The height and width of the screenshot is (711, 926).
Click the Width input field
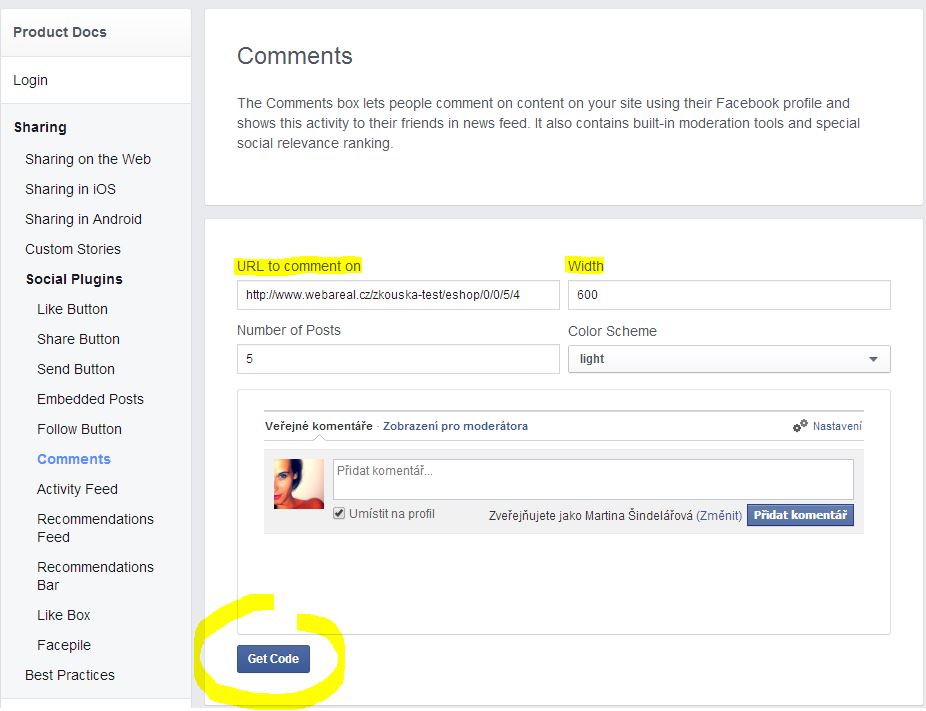729,295
